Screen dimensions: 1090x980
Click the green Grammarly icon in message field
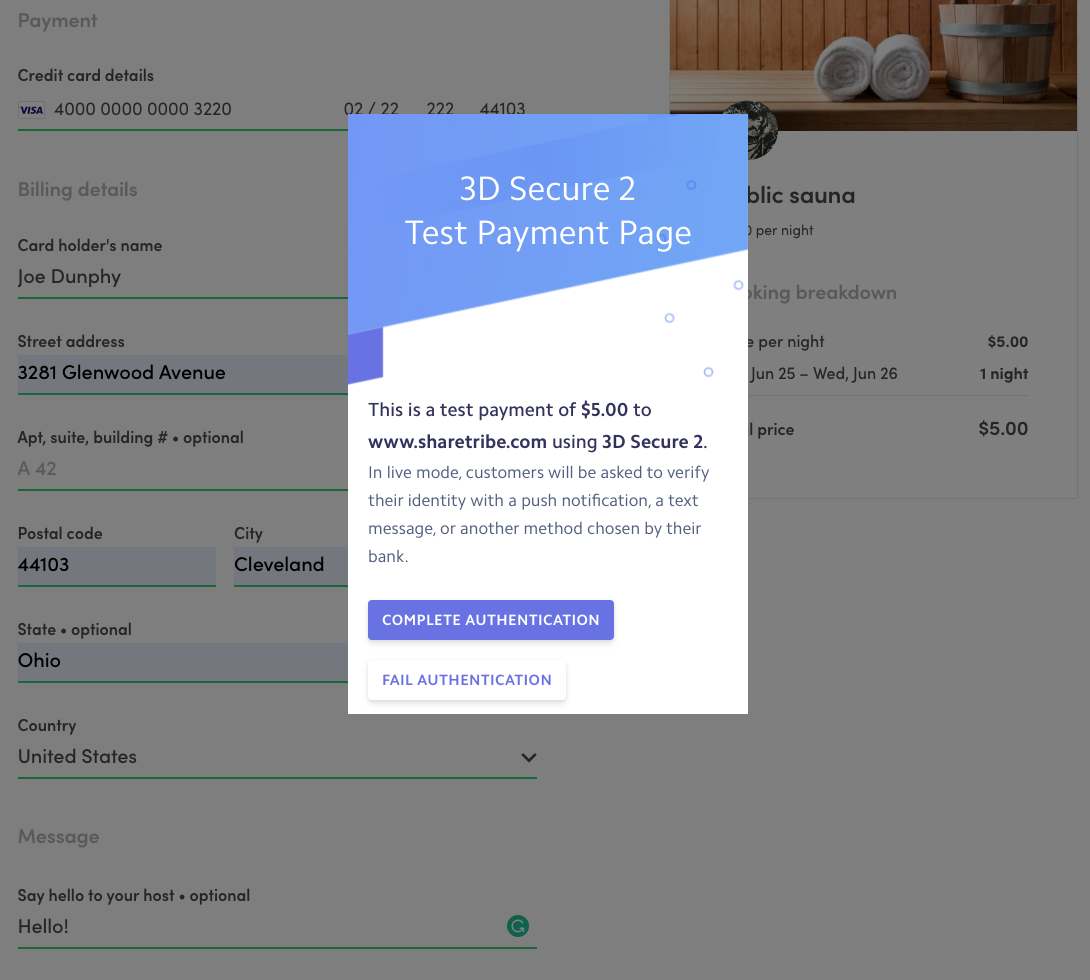pos(517,927)
